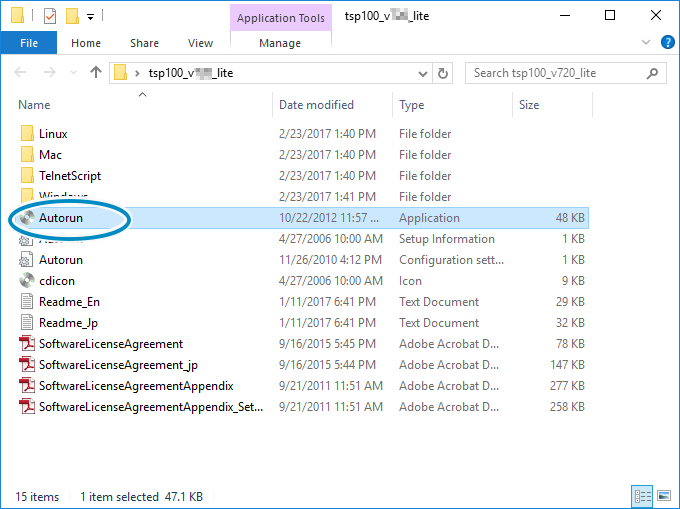Viewport: 680px width, 509px height.
Task: Sort files by the Name column header
Action: point(34,105)
